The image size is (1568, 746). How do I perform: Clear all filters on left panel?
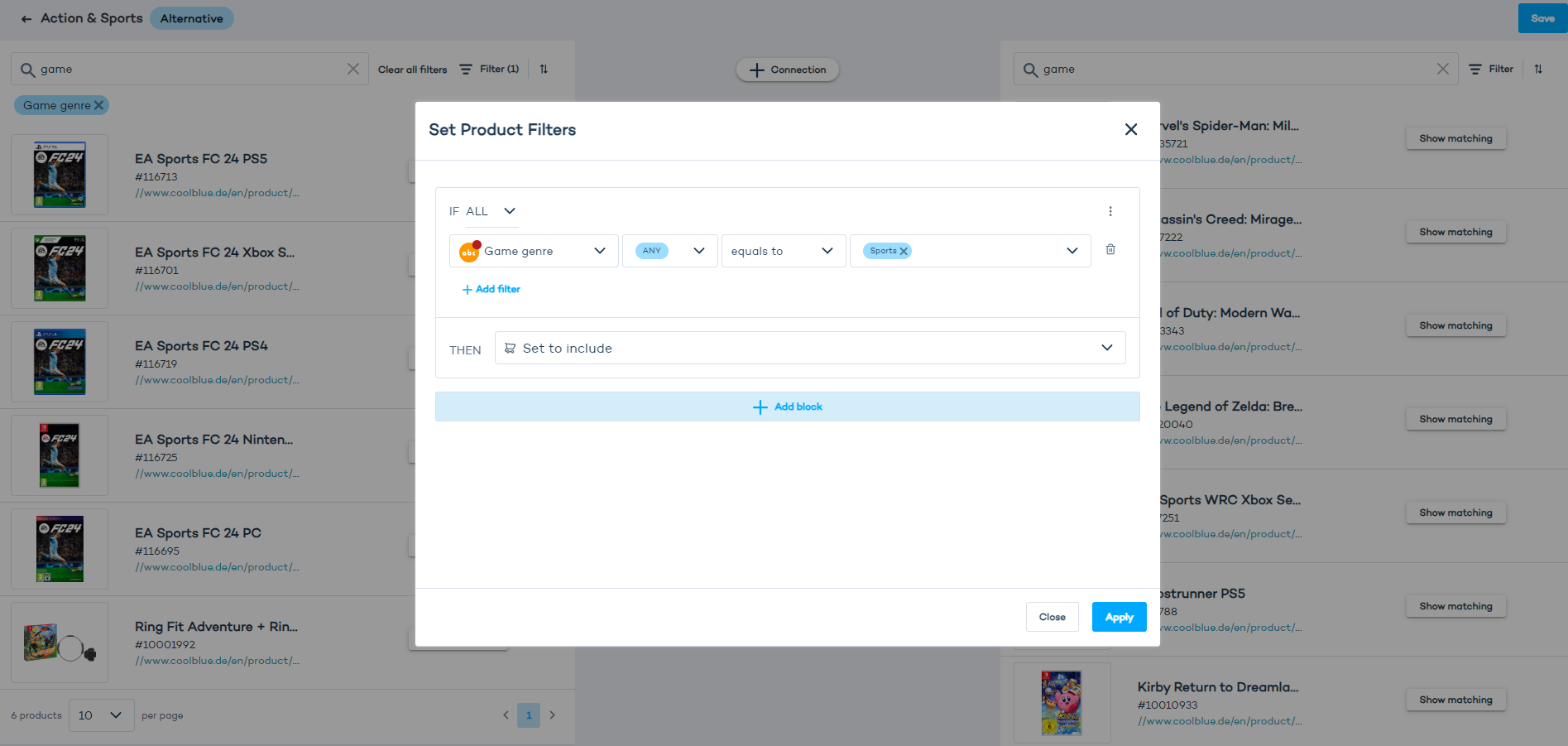click(412, 70)
